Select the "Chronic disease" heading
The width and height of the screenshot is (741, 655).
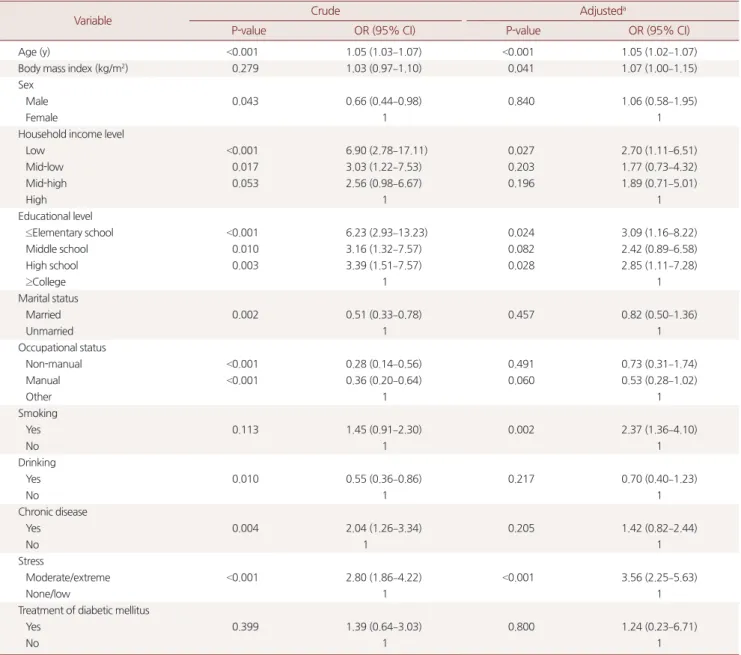[52, 512]
